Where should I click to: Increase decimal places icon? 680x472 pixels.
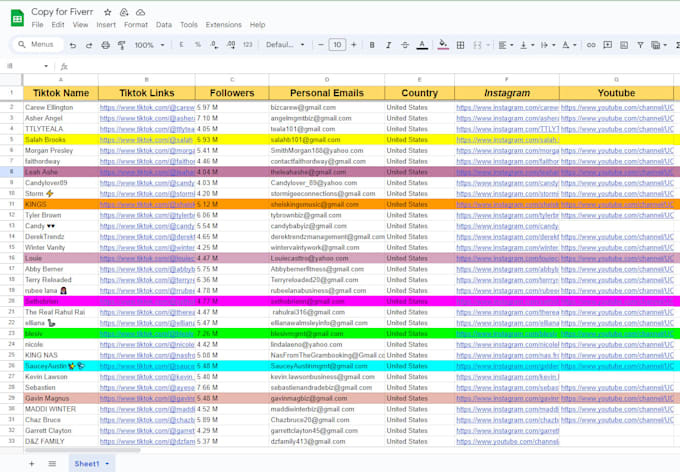click(231, 45)
